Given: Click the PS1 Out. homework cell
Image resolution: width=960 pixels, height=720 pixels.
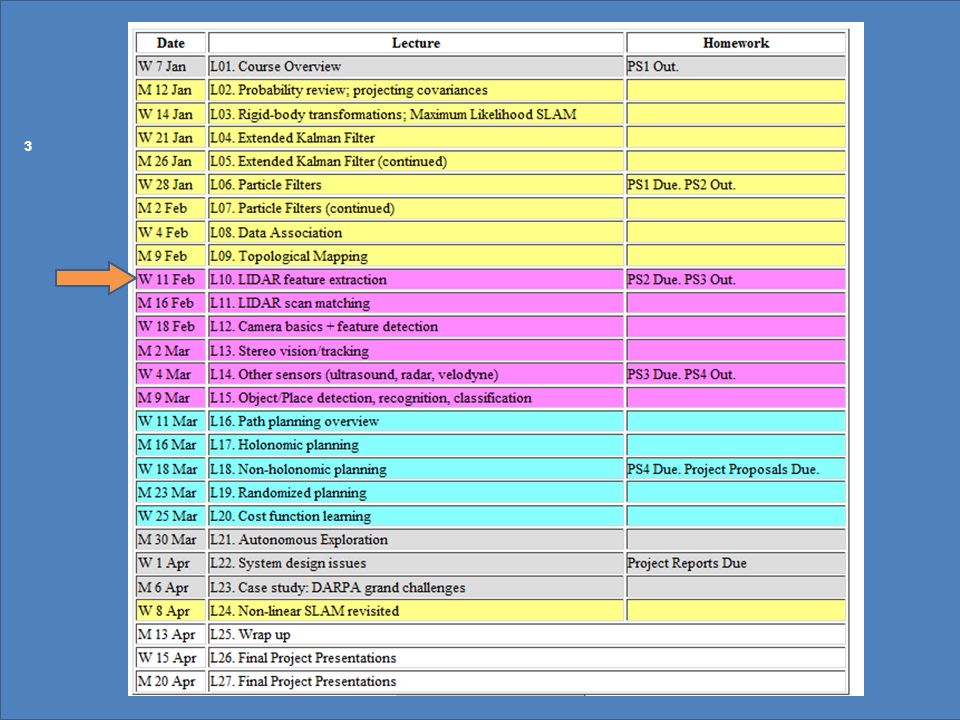Looking at the screenshot, I should pyautogui.click(x=736, y=66).
